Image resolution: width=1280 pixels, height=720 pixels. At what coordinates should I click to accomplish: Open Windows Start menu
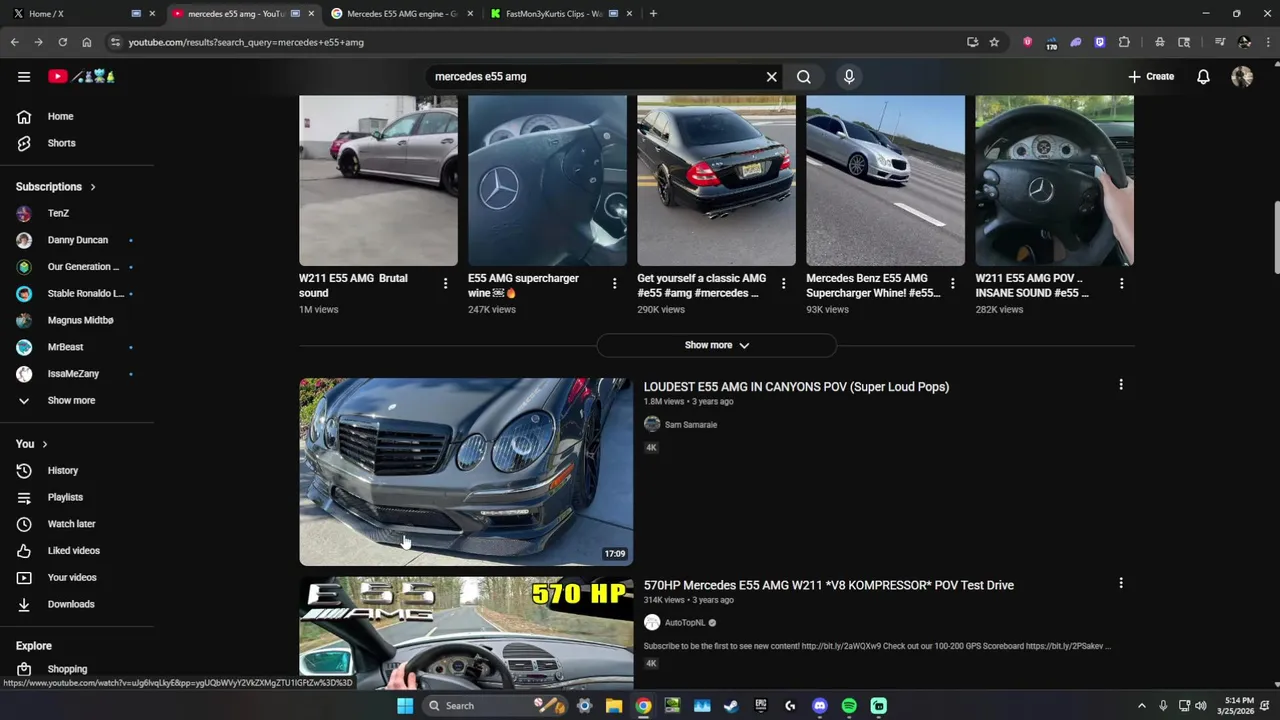[404, 706]
